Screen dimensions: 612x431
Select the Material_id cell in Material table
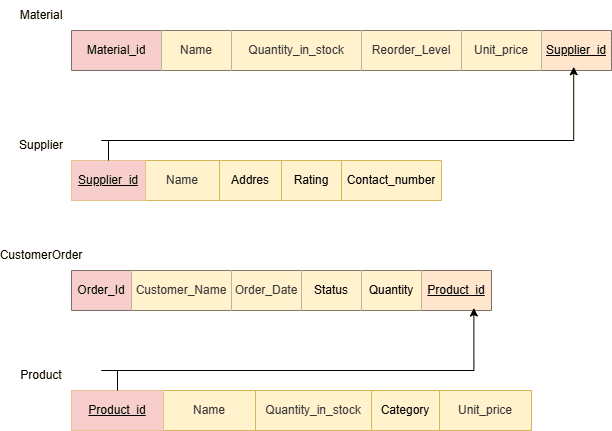(116, 50)
